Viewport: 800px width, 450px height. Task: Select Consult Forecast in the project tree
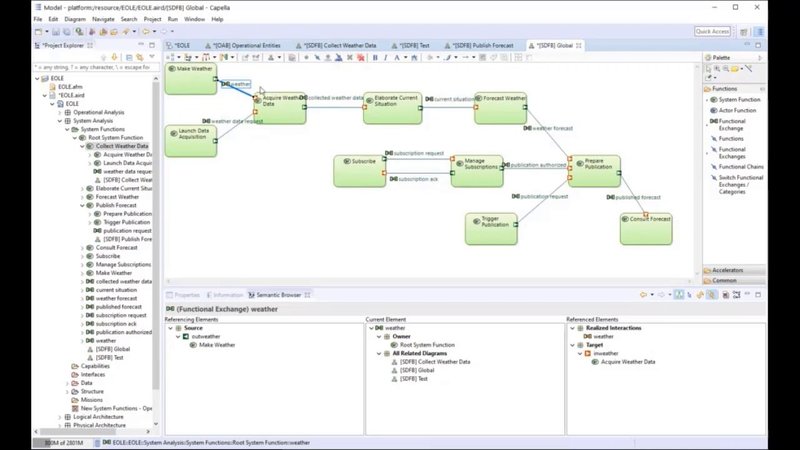[x=117, y=247]
